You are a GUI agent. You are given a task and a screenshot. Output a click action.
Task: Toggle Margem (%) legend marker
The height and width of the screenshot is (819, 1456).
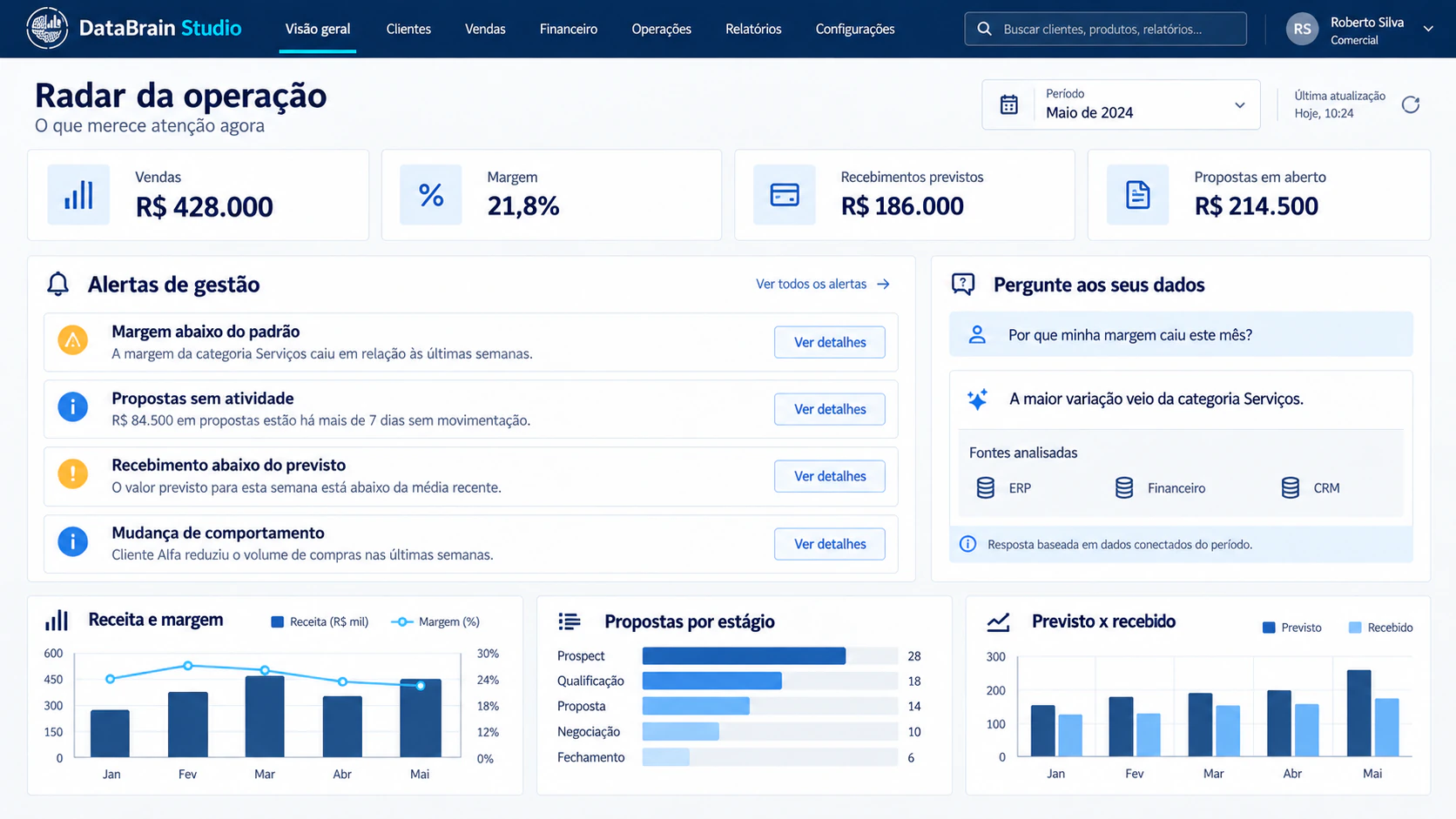click(401, 621)
